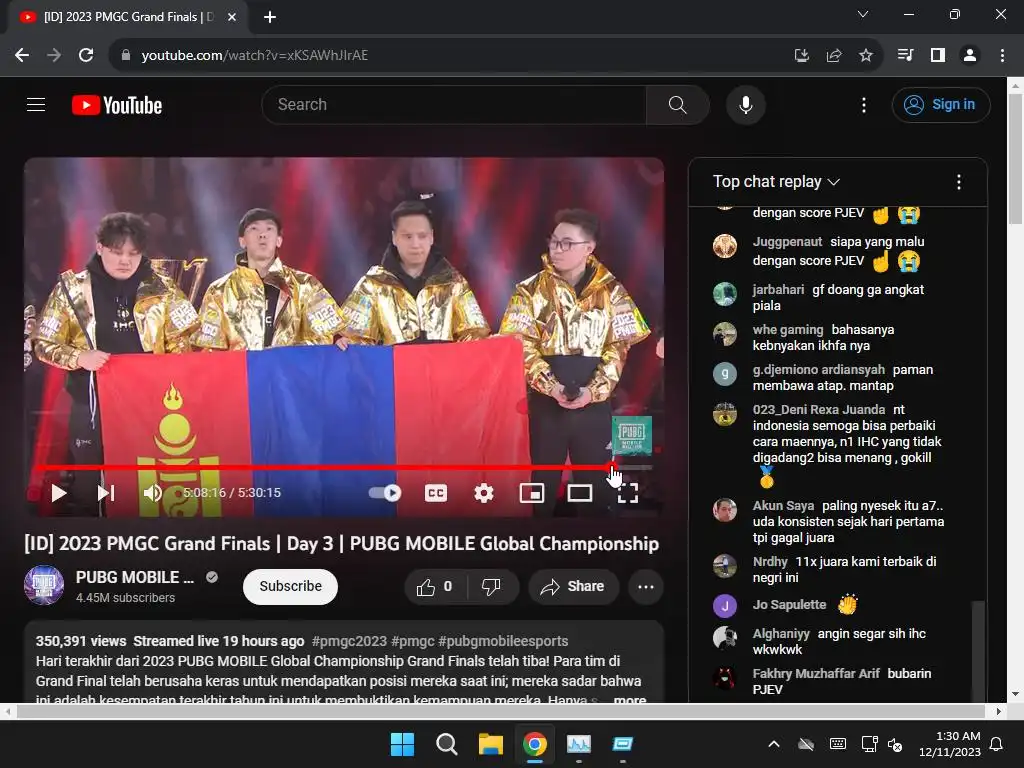Share the video

pyautogui.click(x=573, y=586)
